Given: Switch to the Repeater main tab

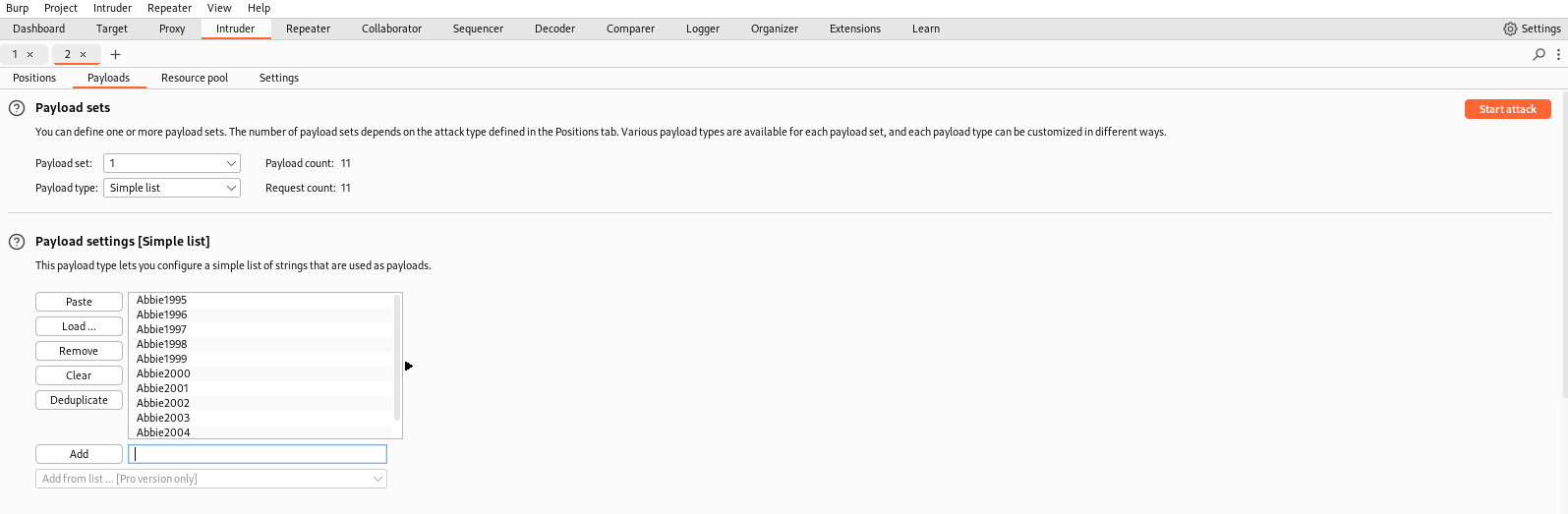Looking at the screenshot, I should pos(308,29).
